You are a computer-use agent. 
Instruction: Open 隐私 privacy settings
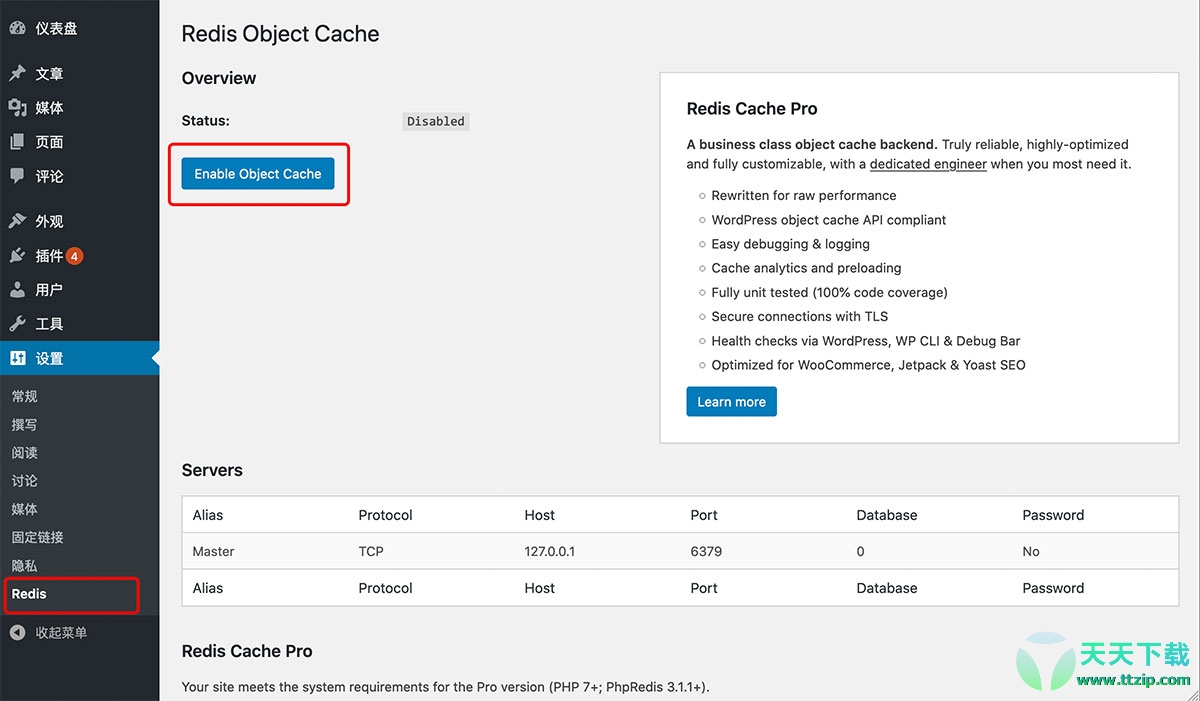click(25, 565)
